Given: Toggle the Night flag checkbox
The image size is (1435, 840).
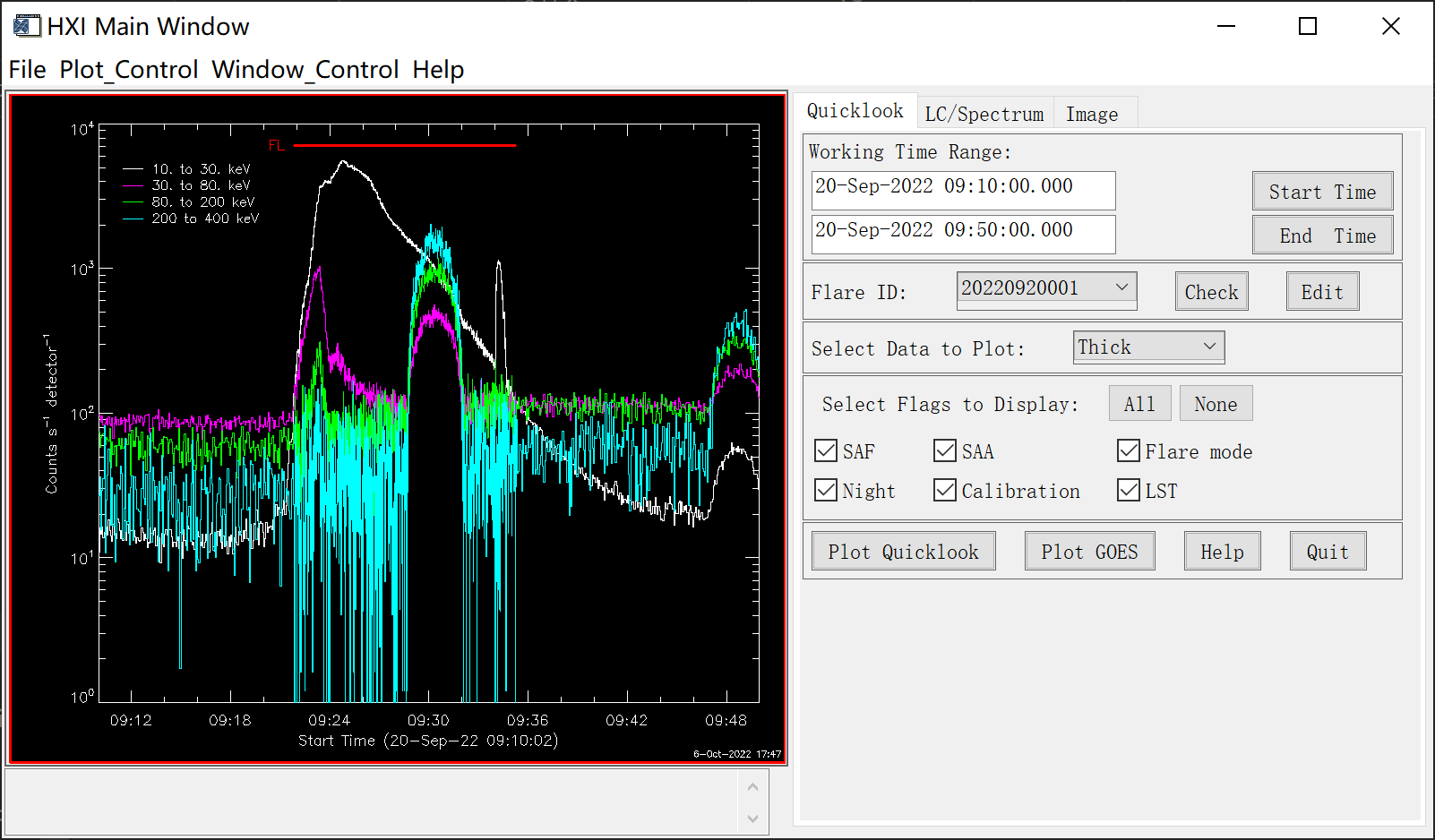Looking at the screenshot, I should coord(826,490).
